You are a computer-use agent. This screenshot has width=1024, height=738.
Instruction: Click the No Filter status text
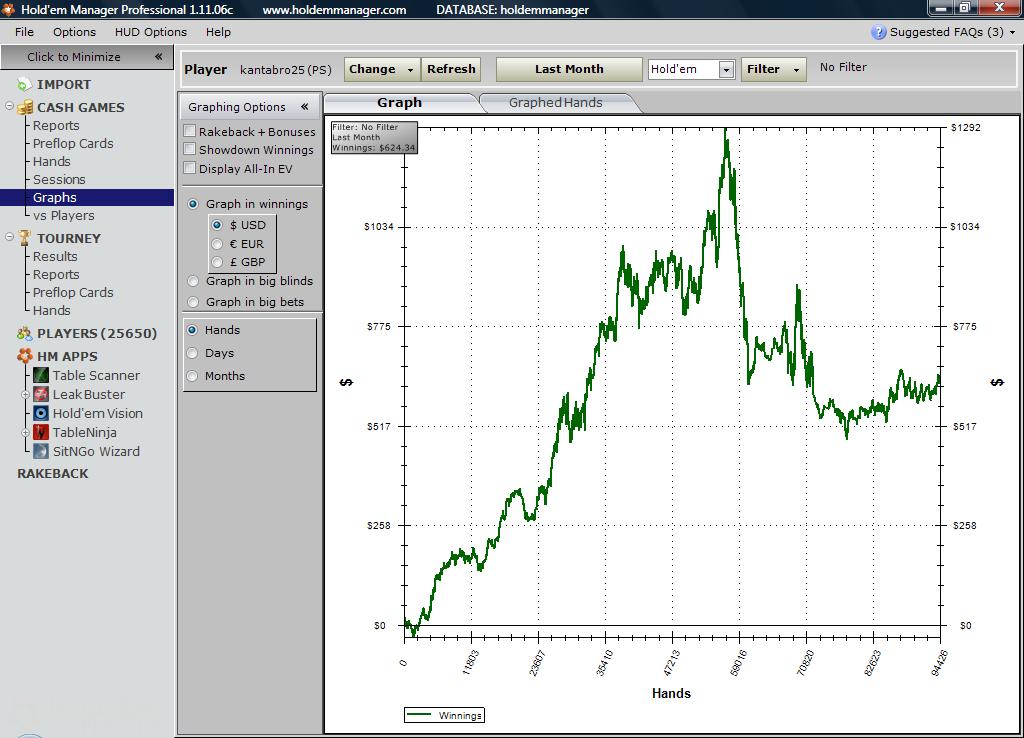pos(843,67)
